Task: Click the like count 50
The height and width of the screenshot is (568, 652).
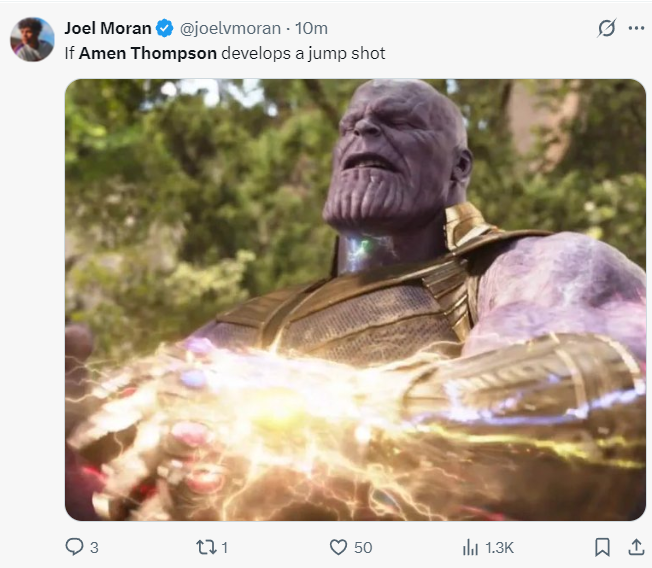Action: coord(363,547)
